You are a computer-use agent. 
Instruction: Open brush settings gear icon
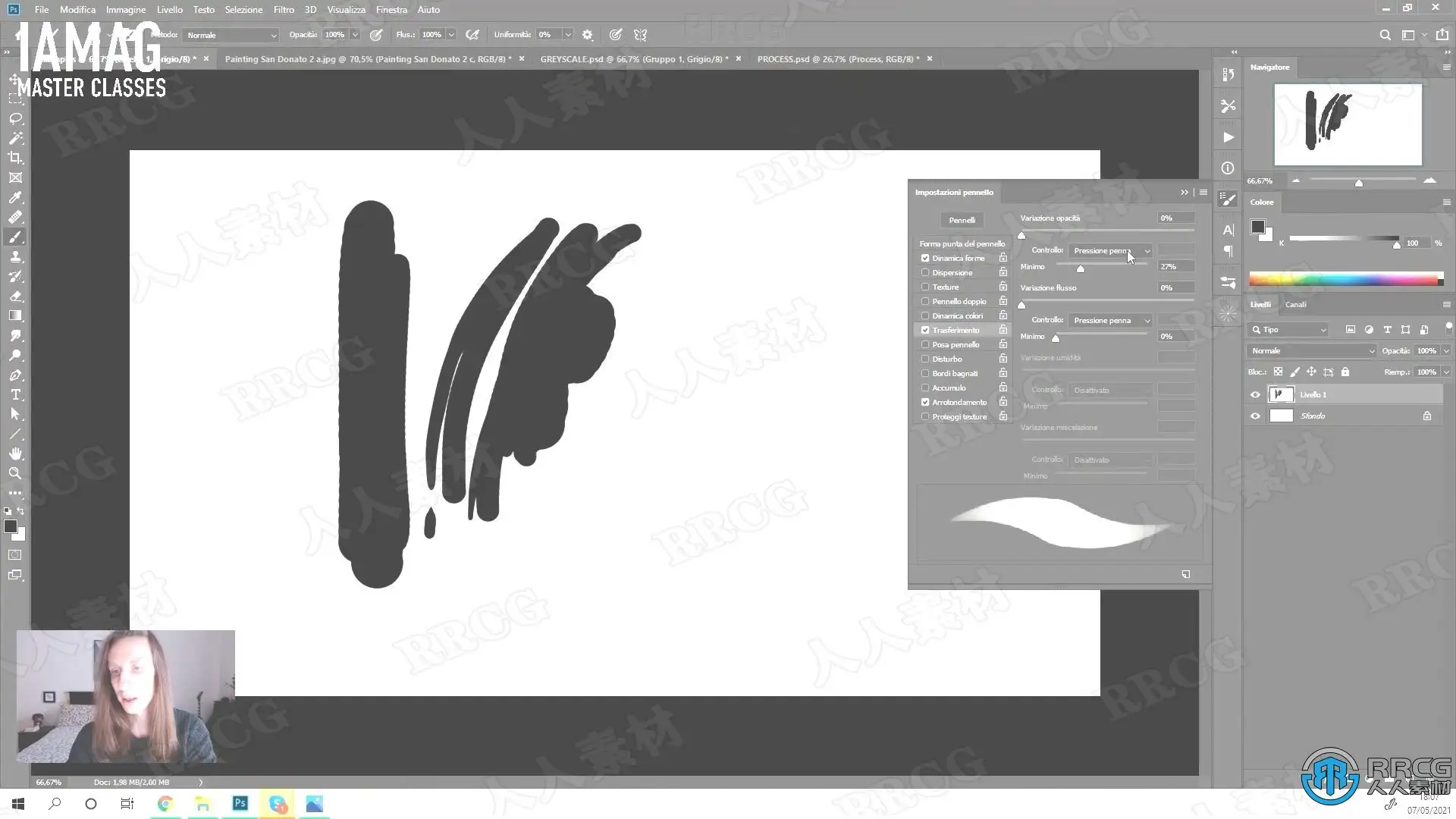point(587,35)
